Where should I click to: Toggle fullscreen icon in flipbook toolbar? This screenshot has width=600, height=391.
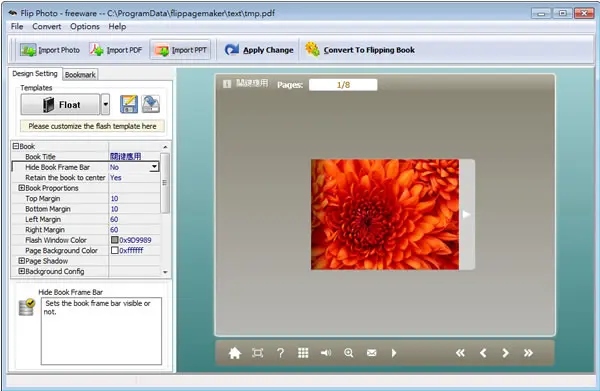pyautogui.click(x=258, y=353)
